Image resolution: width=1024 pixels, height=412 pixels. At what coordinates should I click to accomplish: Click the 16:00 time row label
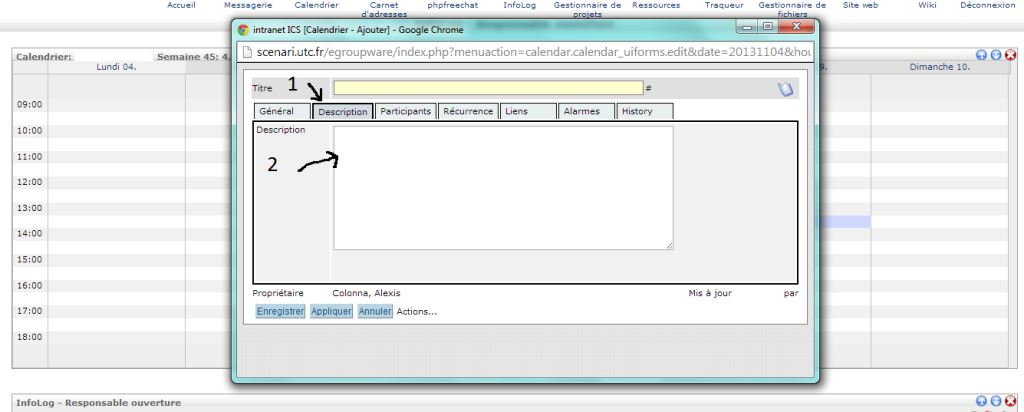[29, 285]
